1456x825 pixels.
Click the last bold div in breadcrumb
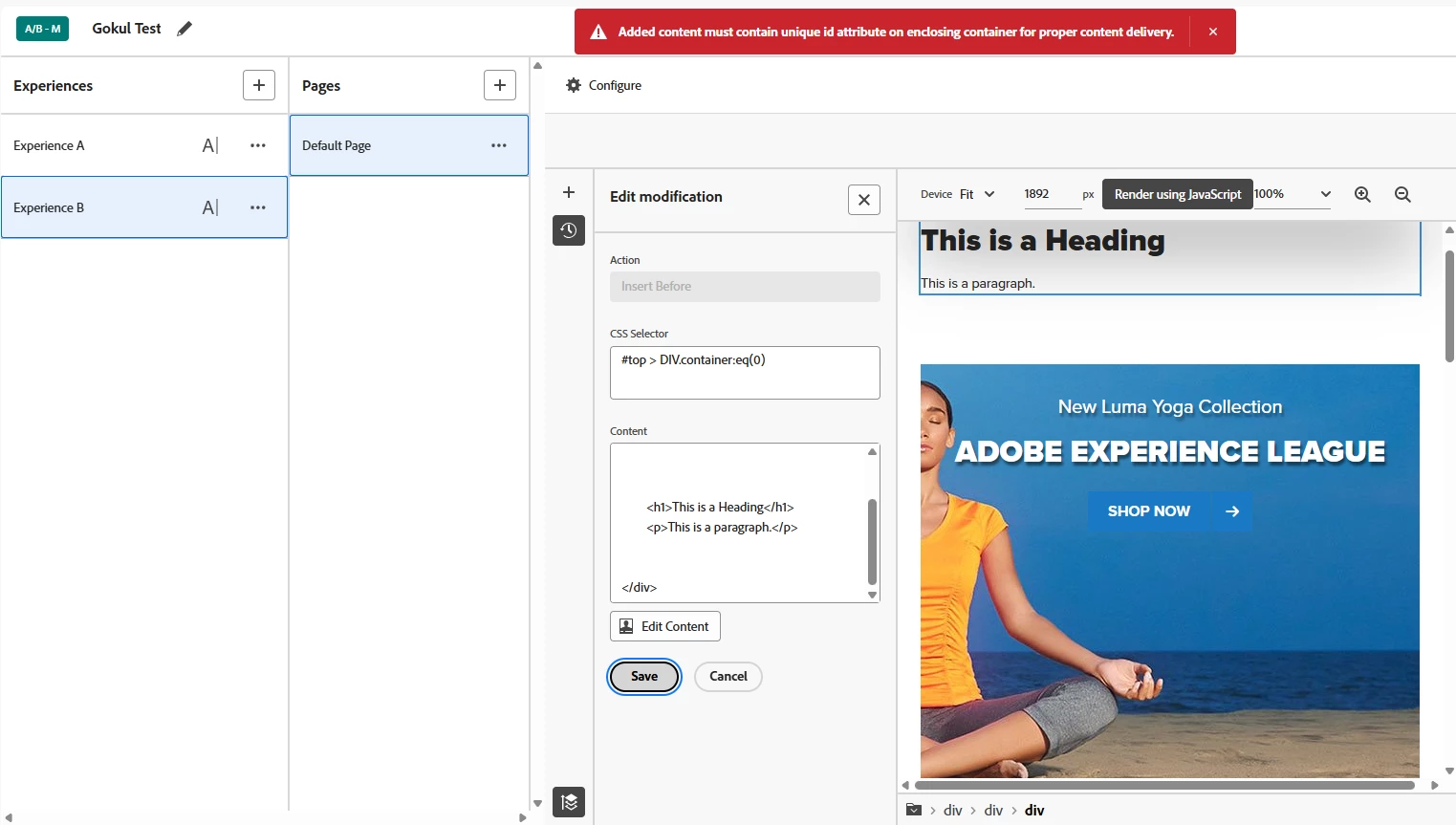point(1034,810)
